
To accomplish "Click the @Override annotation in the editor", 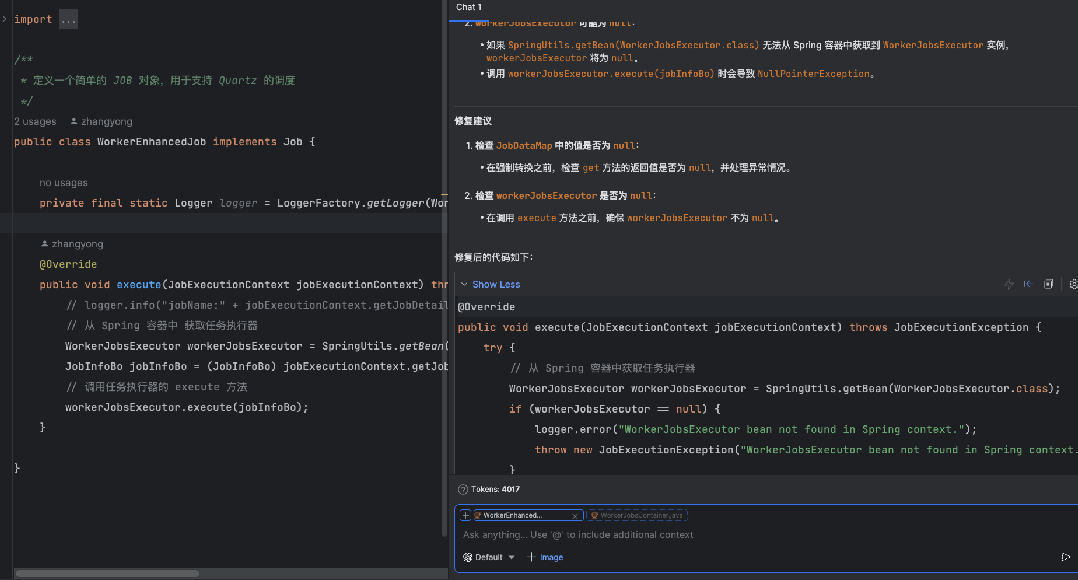I will pos(68,265).
